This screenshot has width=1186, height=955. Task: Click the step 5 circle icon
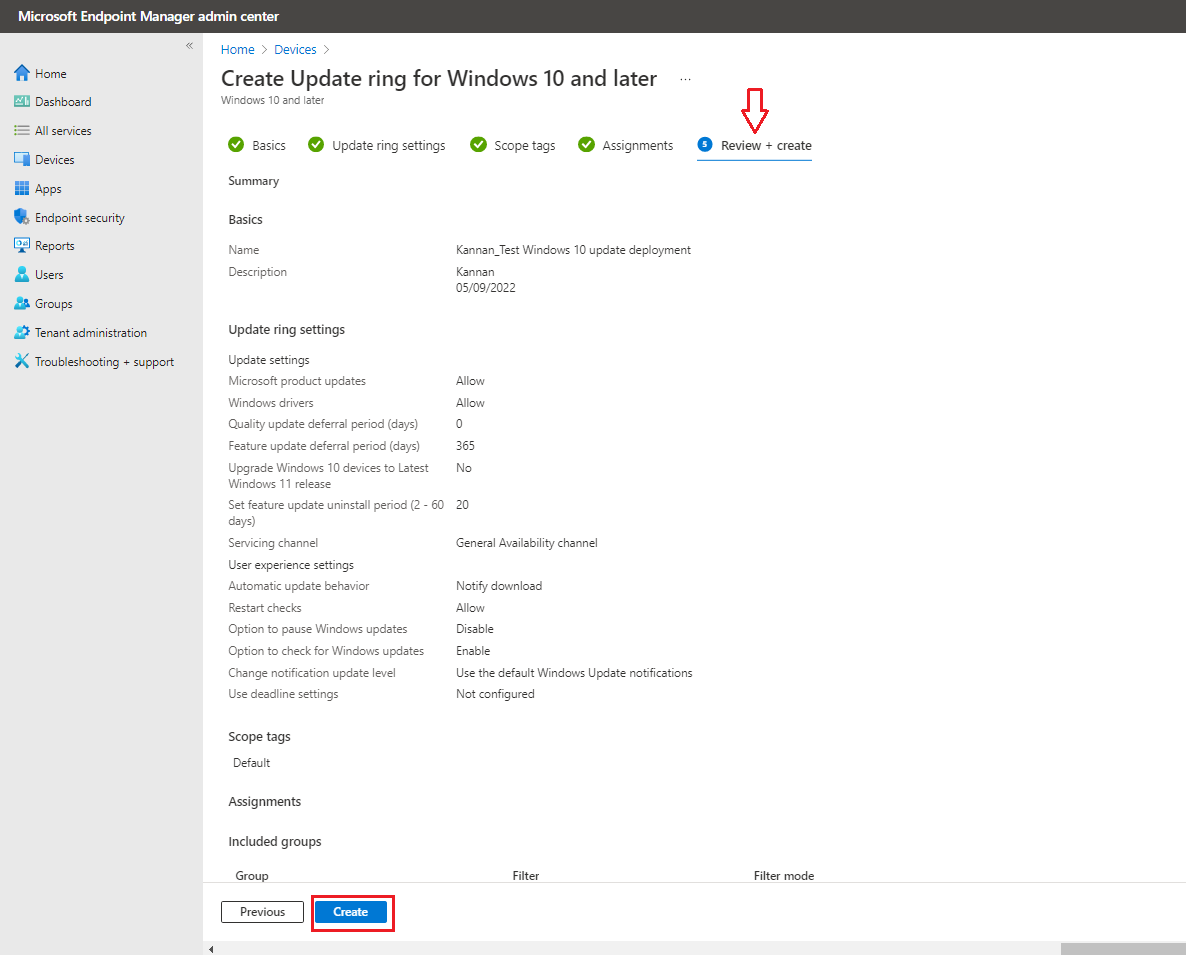(705, 144)
